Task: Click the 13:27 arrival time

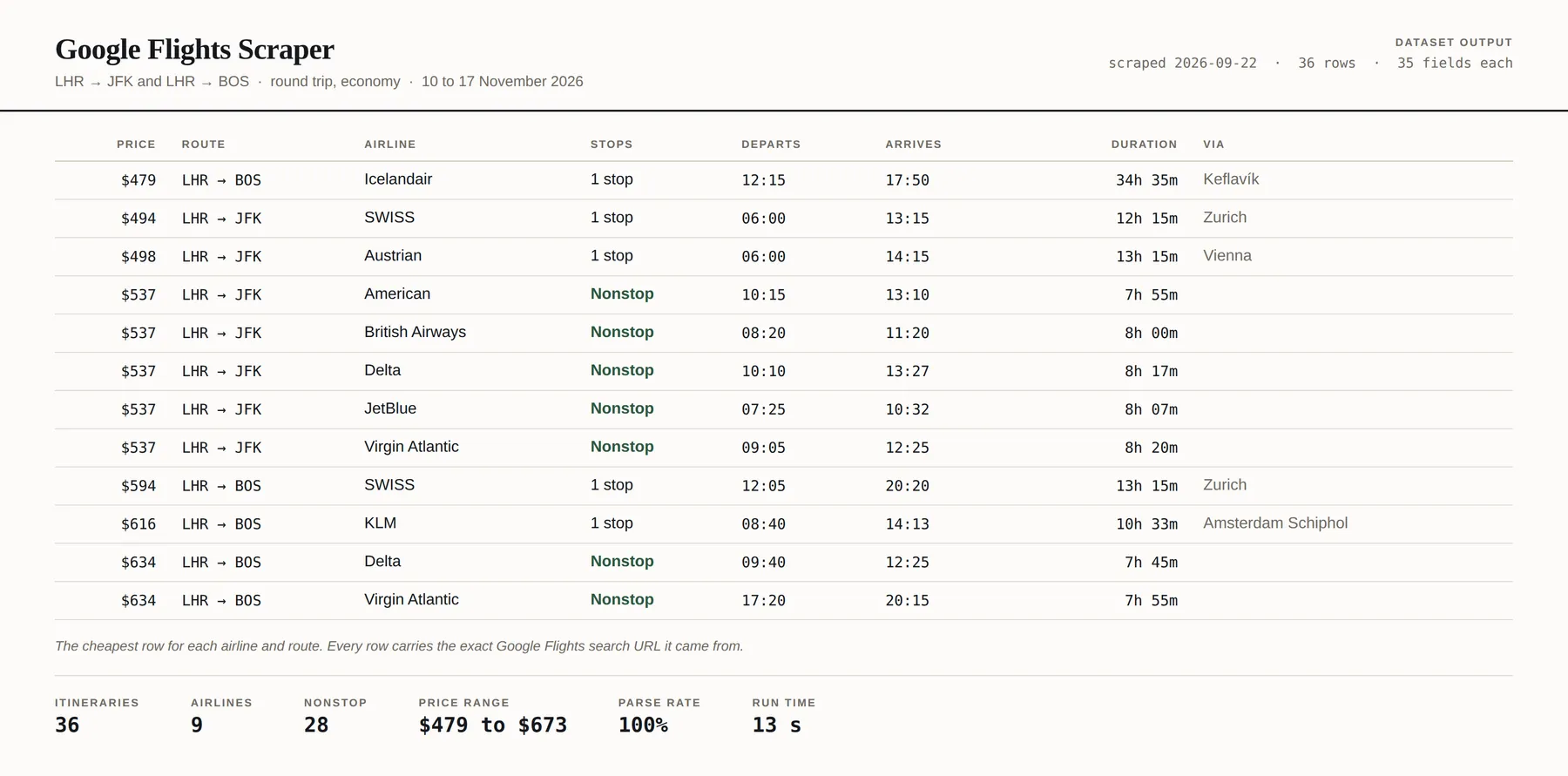Action: click(x=907, y=372)
